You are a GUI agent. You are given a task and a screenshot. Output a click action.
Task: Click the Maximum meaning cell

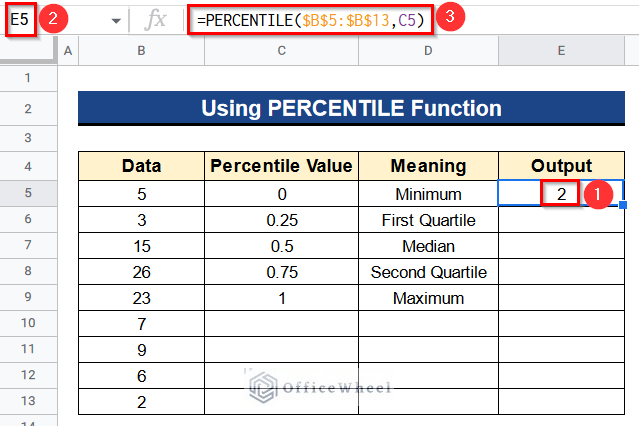(428, 298)
